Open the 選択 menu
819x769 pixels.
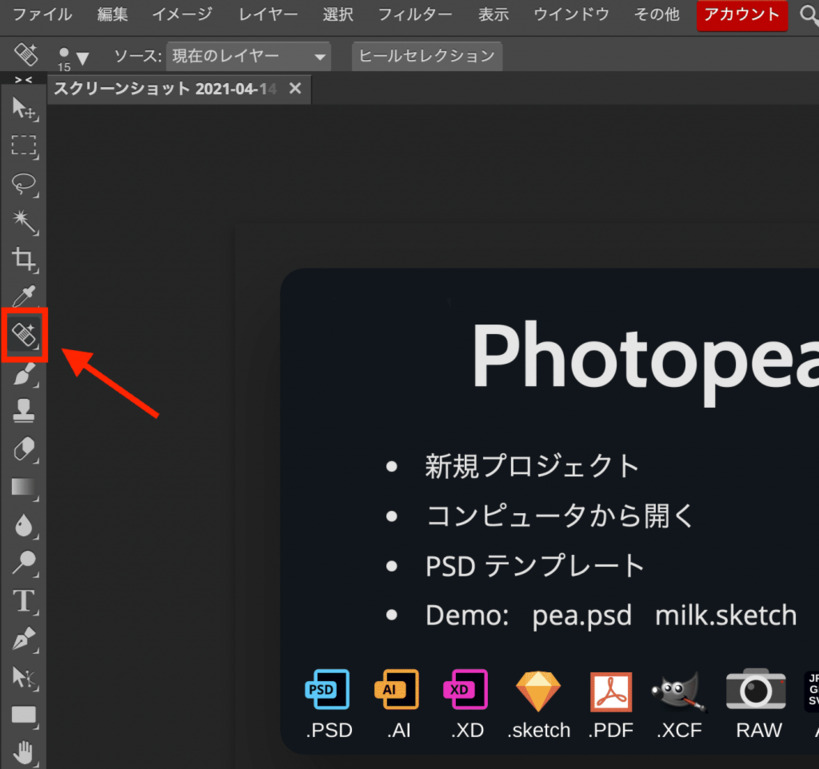tap(338, 15)
